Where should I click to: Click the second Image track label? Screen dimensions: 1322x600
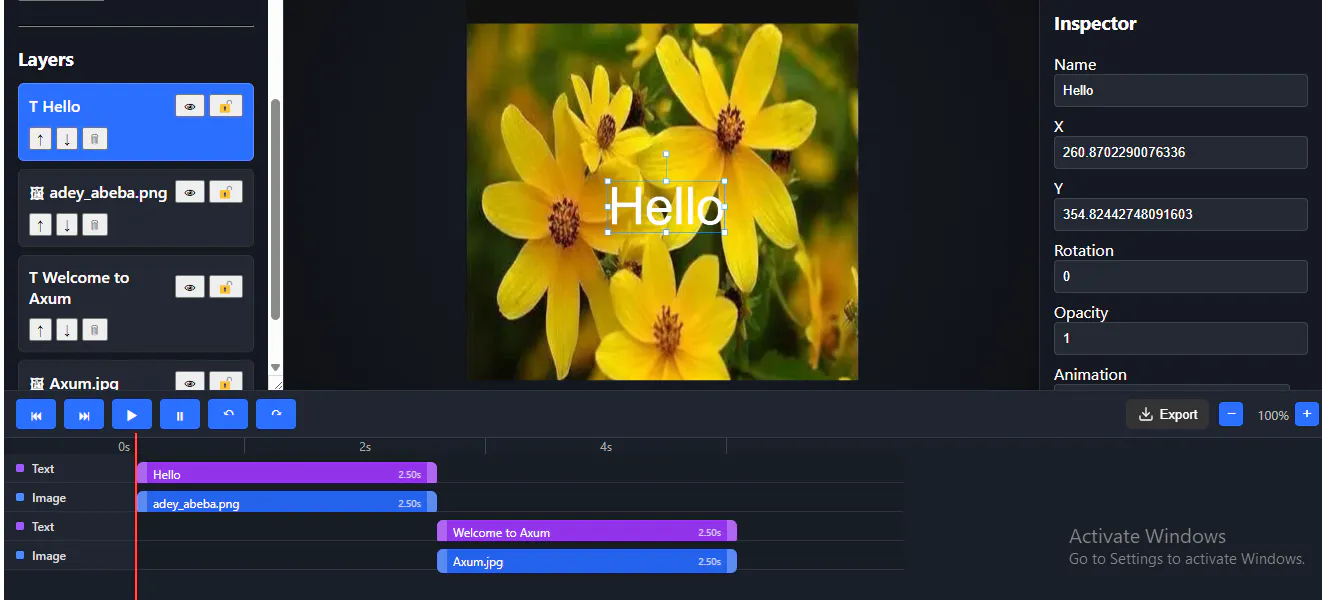[x=48, y=555]
